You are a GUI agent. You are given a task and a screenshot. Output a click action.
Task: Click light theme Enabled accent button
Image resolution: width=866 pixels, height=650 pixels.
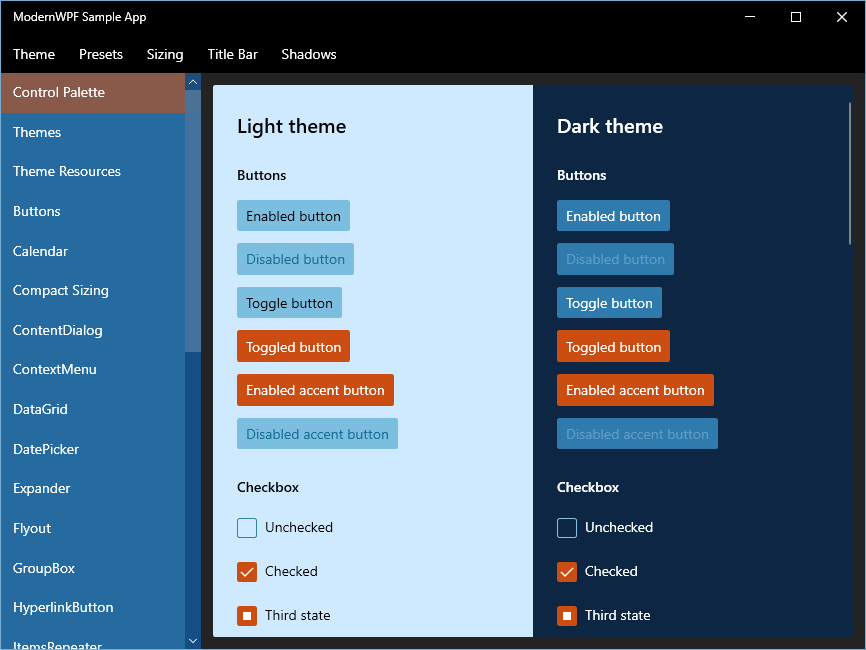[315, 390]
